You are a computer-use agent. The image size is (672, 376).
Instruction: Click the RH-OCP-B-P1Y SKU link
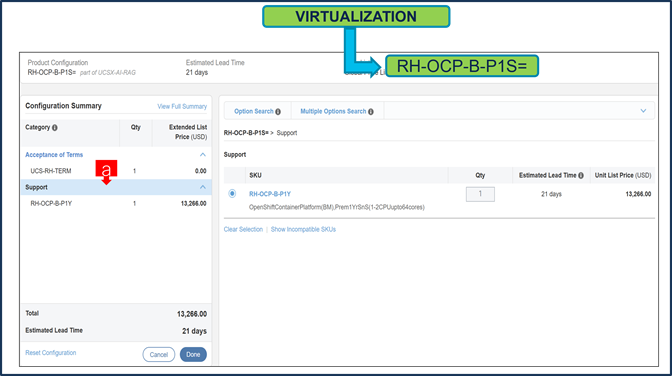(x=270, y=194)
